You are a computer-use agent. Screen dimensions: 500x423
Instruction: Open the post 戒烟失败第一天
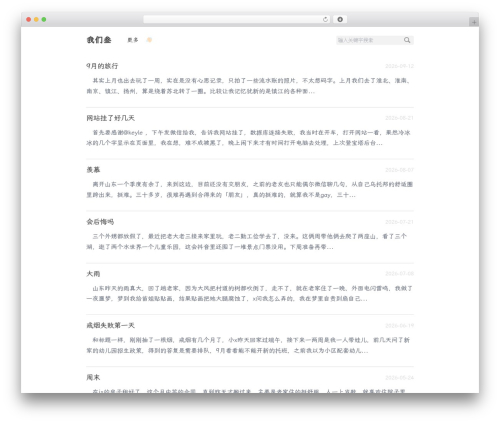coord(110,325)
